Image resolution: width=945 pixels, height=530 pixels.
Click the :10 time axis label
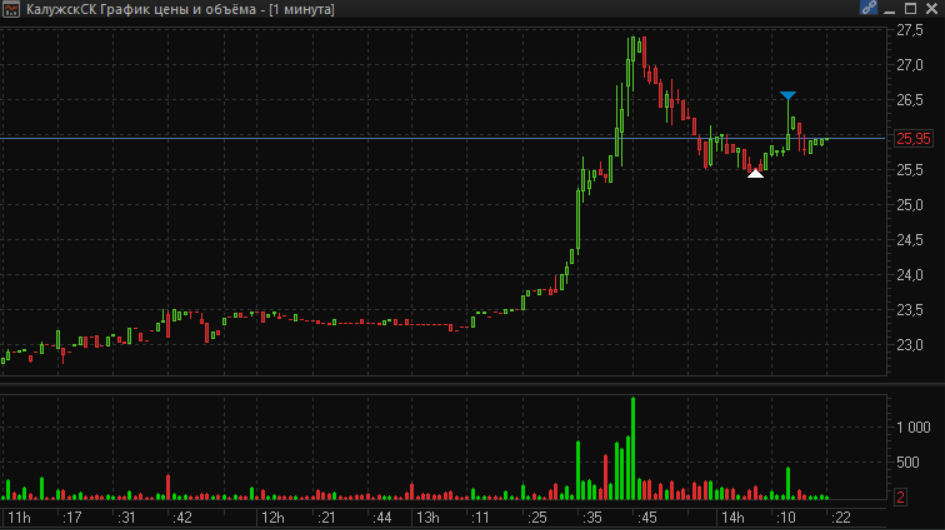pos(785,517)
